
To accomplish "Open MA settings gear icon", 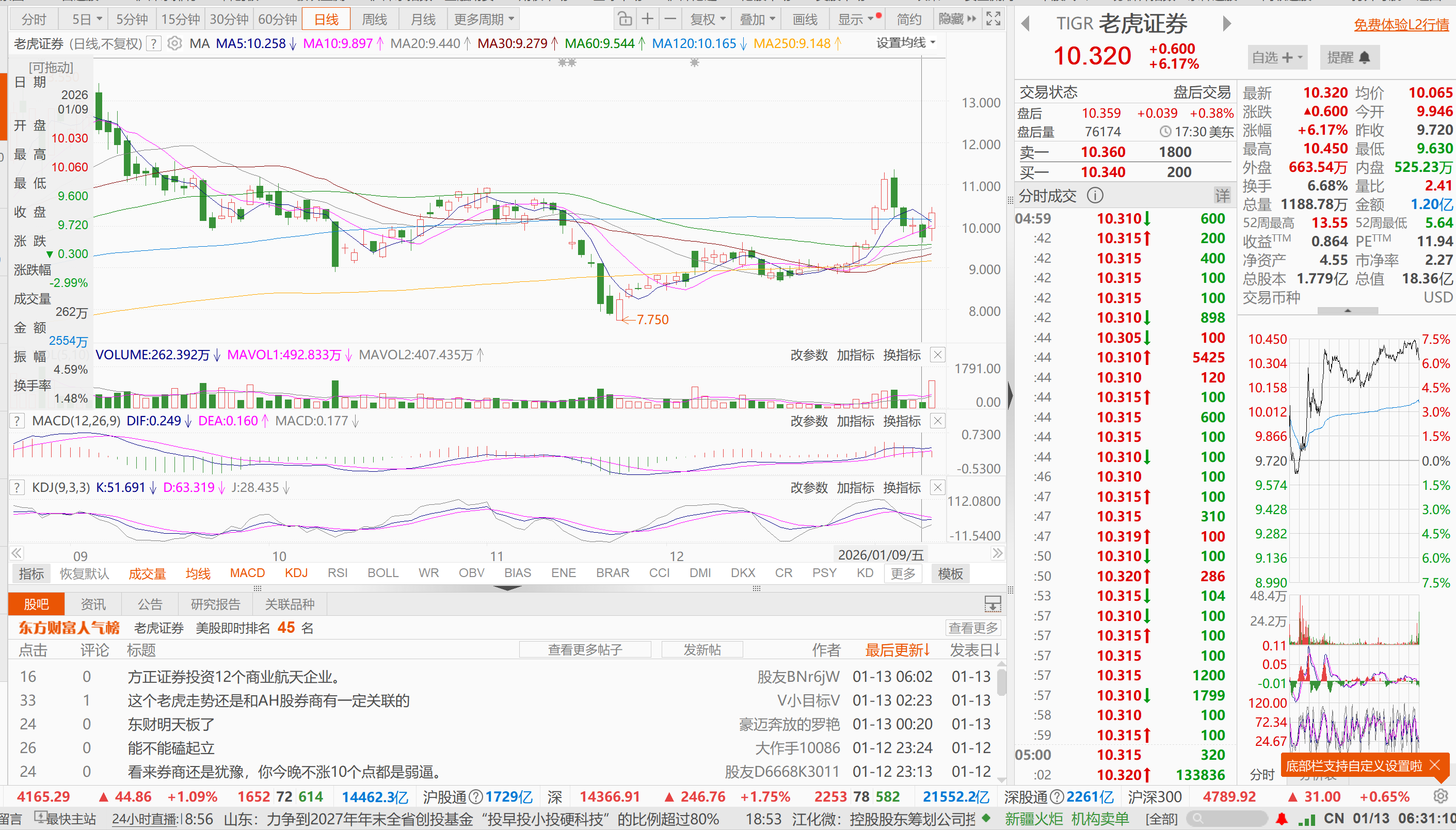I will coord(175,43).
